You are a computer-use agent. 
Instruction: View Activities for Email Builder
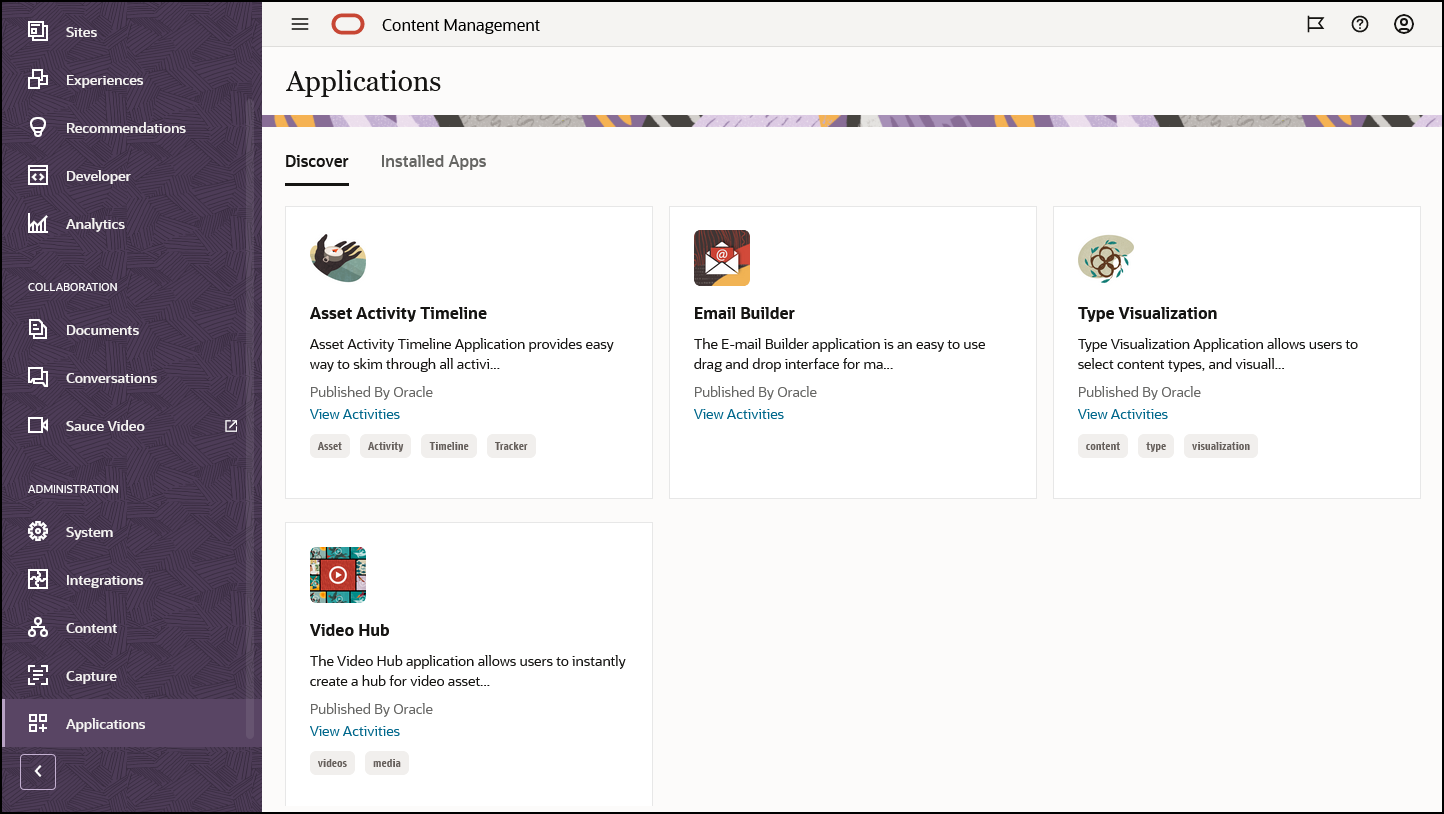click(x=739, y=414)
